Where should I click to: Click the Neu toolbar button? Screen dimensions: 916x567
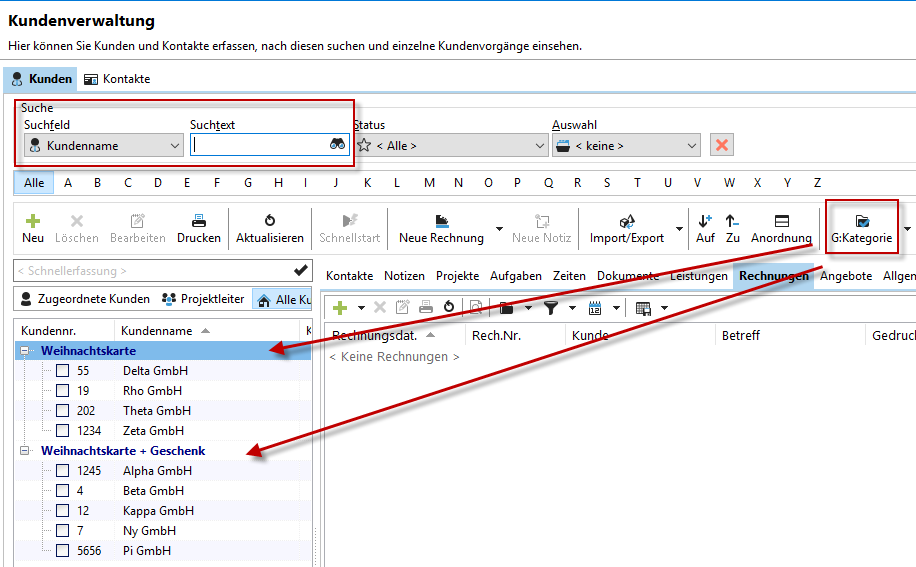tap(33, 228)
